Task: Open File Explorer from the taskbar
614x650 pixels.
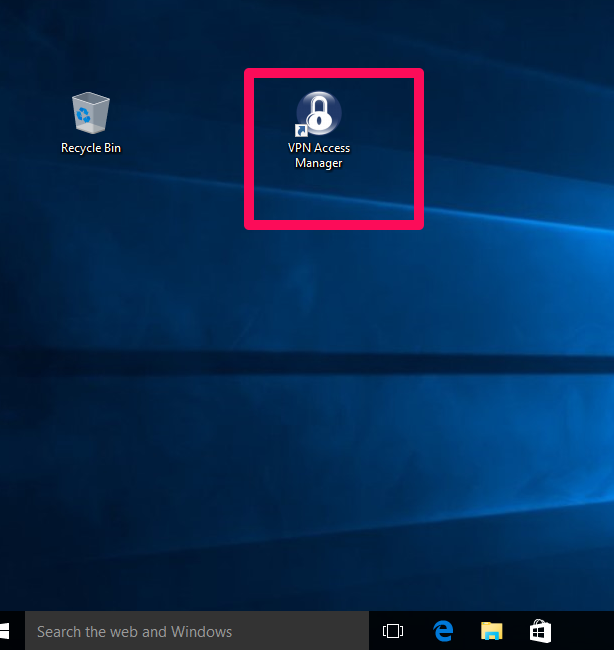Action: [492, 631]
